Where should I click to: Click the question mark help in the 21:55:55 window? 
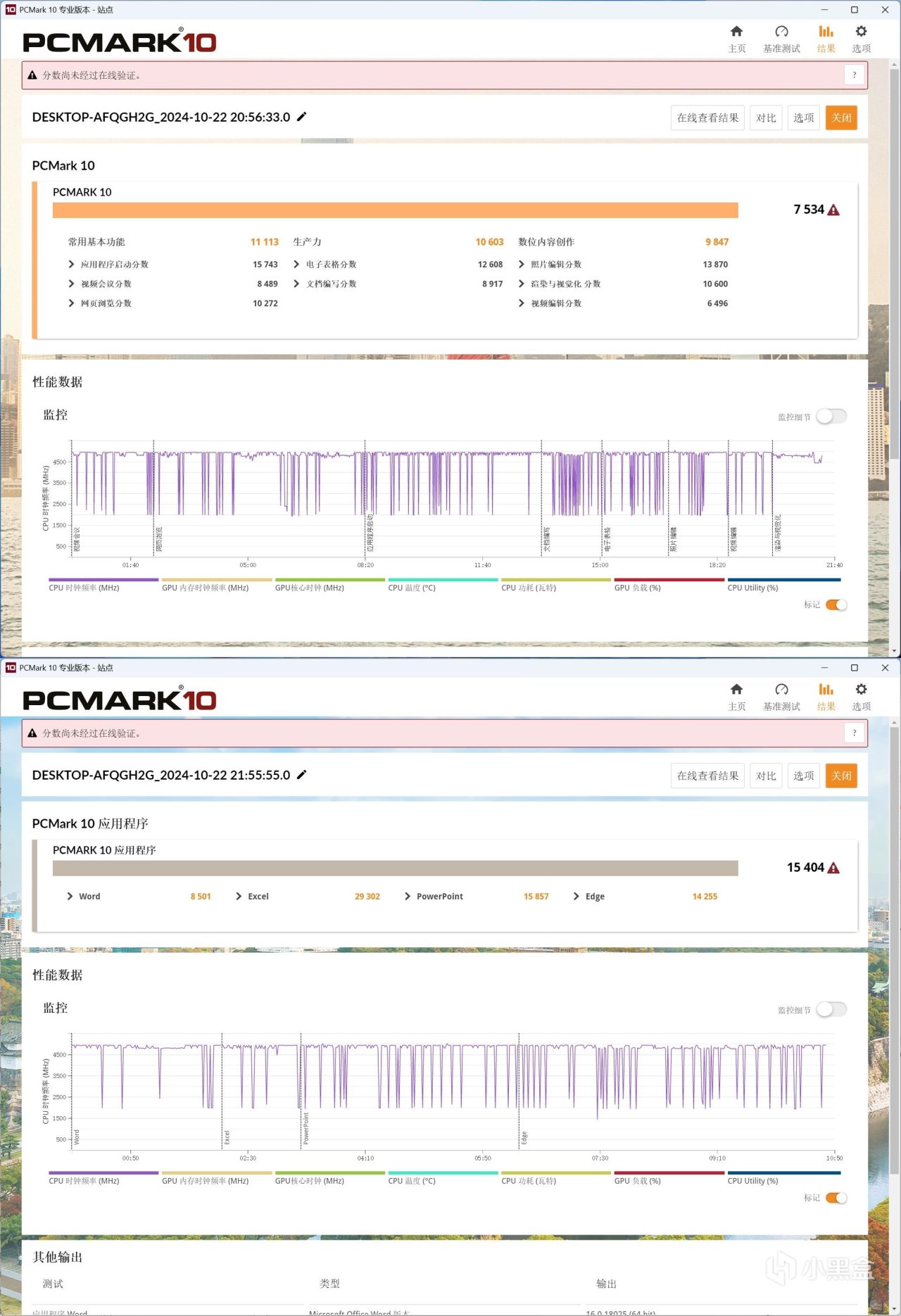[854, 733]
